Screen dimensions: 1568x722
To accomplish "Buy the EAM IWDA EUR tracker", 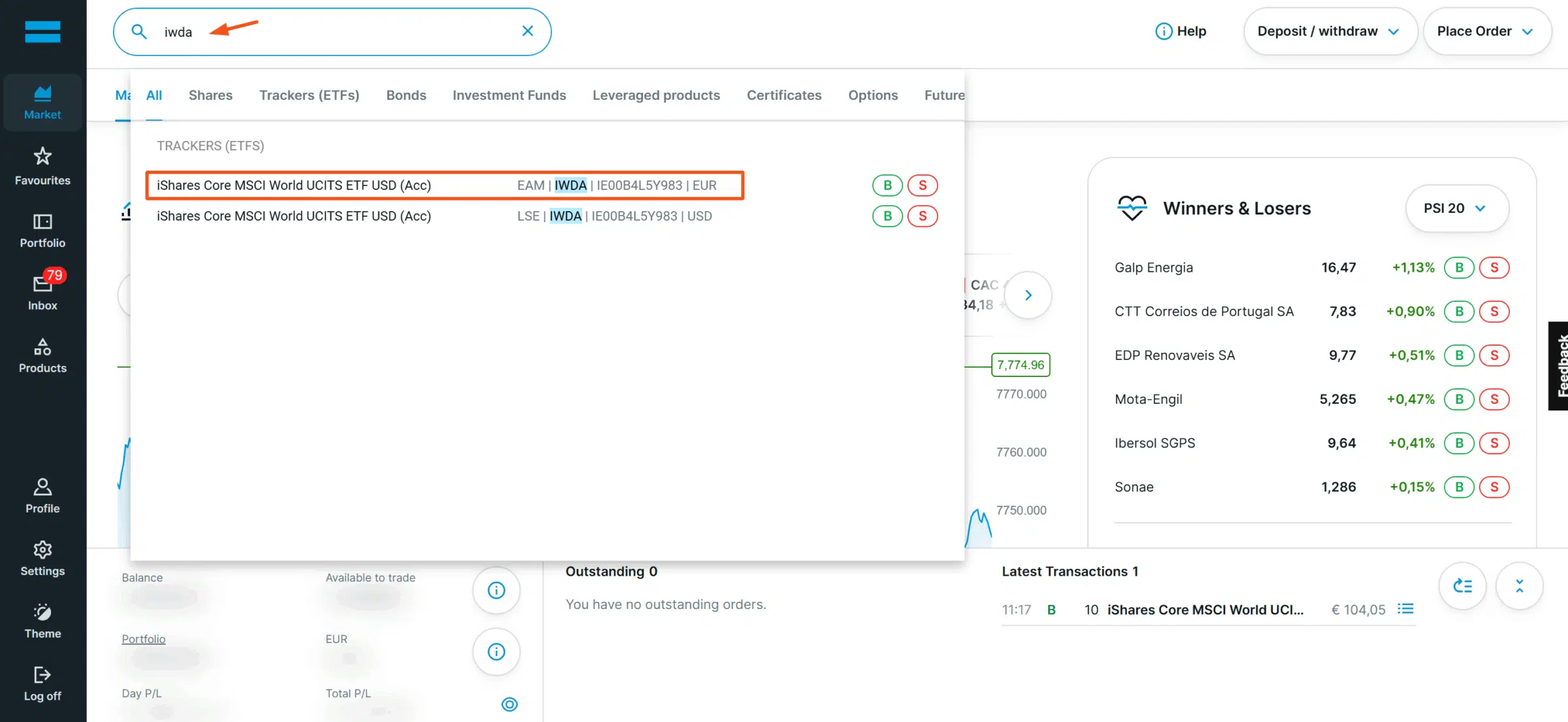I will pyautogui.click(x=887, y=185).
